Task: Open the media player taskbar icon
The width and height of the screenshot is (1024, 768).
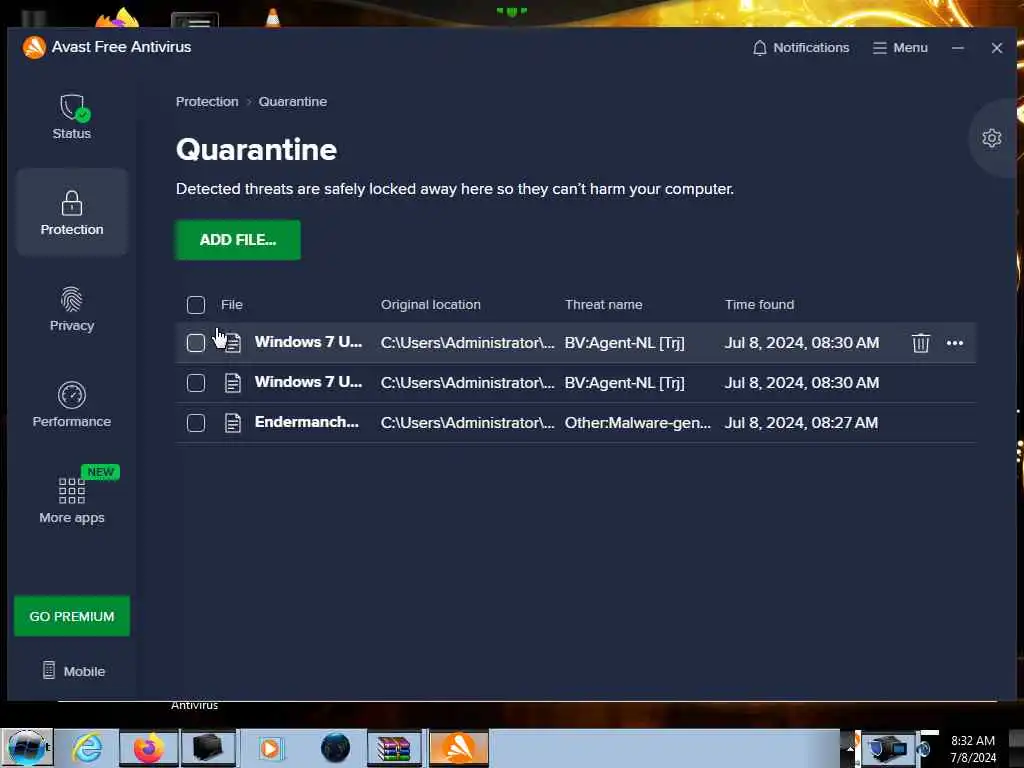Action: coord(270,748)
